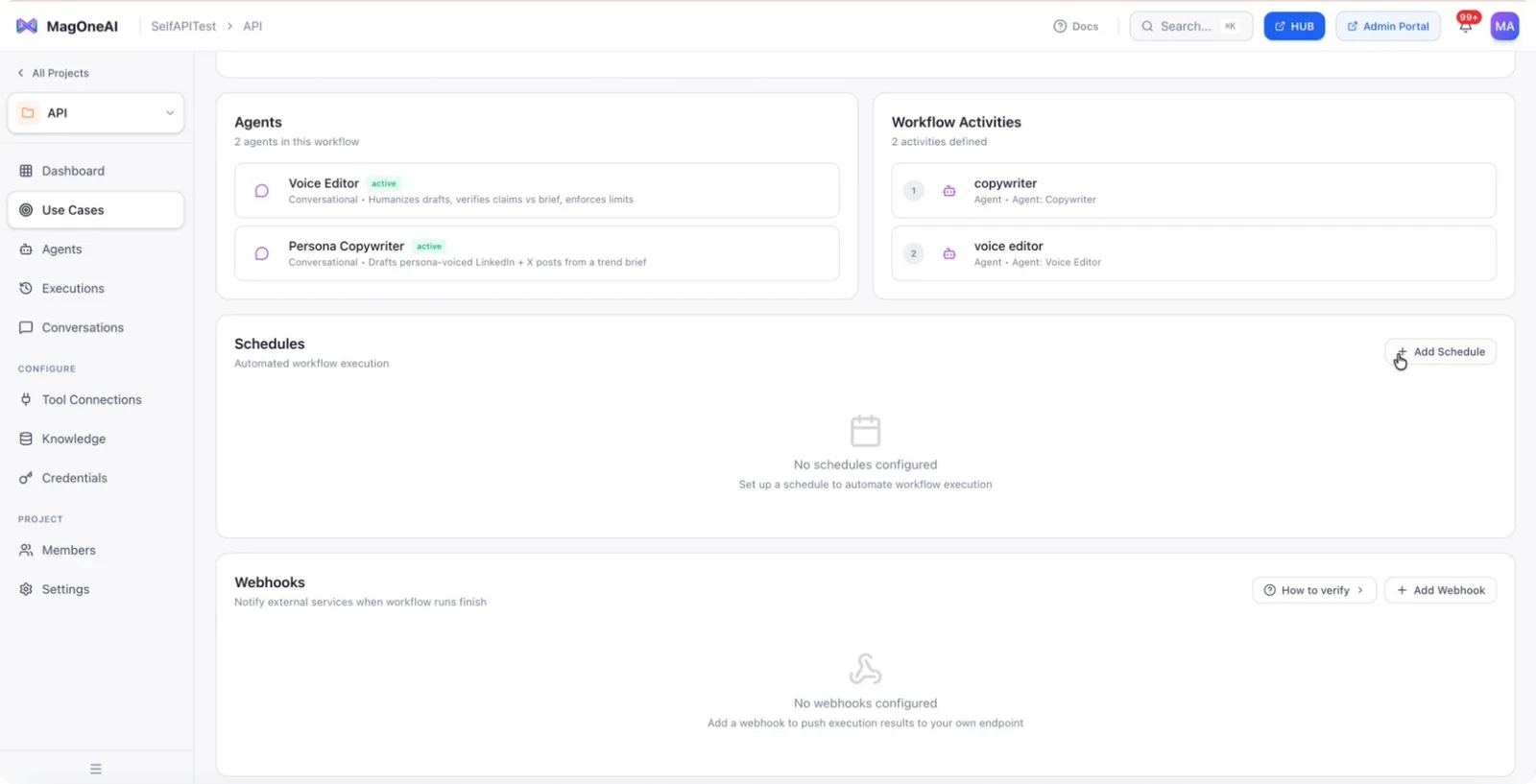Click the Conversations chat bubble icon

point(26,327)
